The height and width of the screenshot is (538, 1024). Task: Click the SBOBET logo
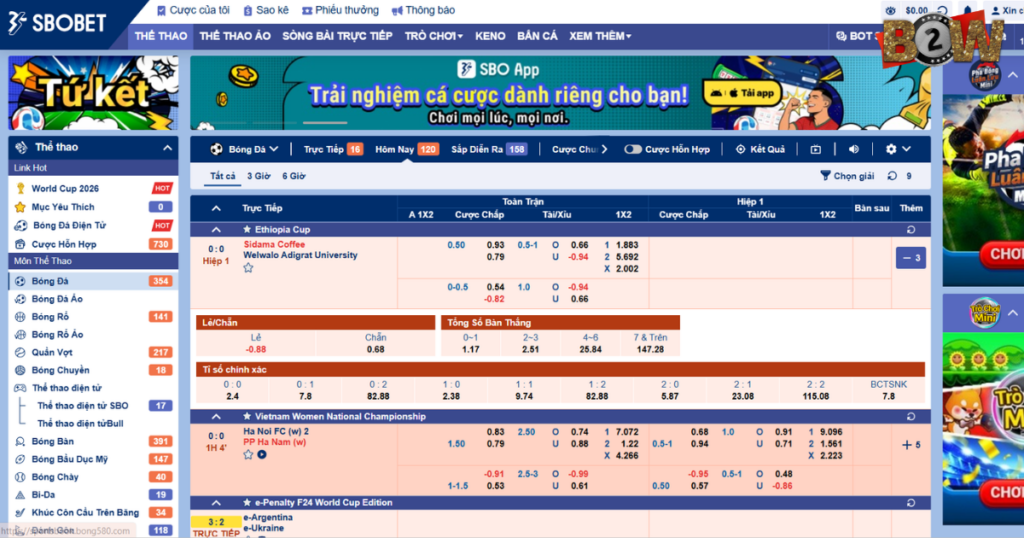[57, 23]
